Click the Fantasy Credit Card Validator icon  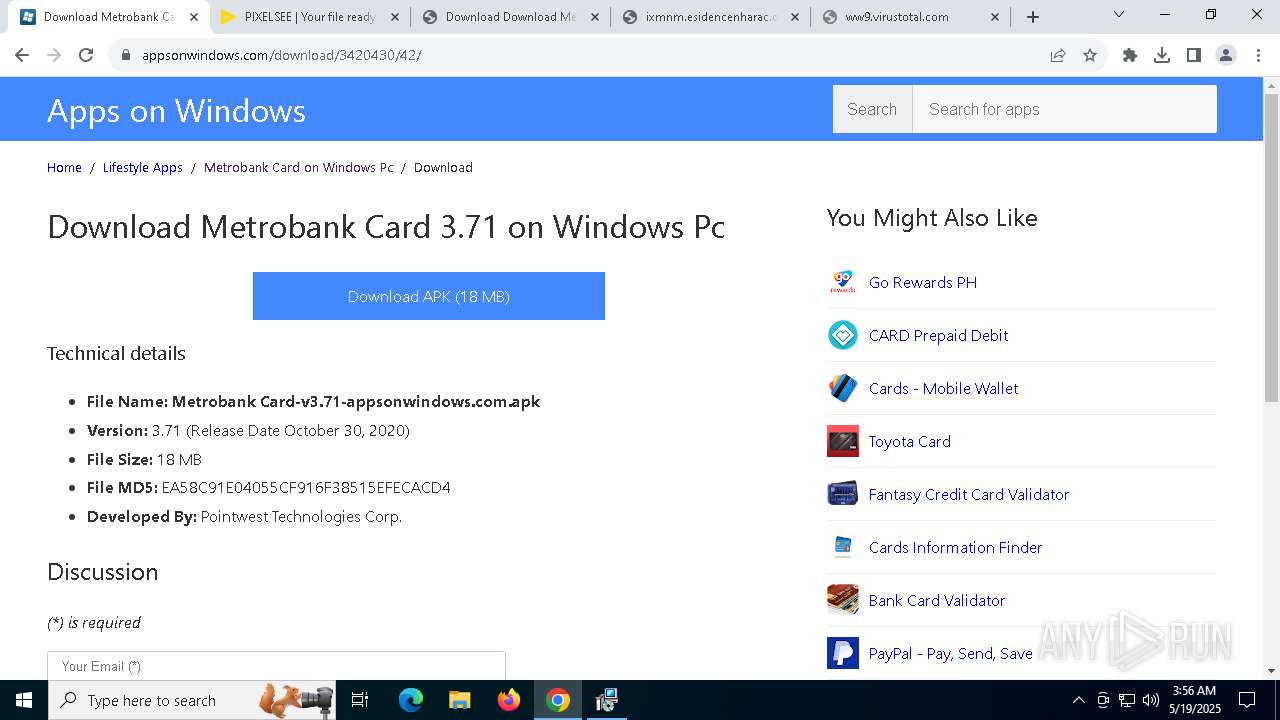tap(843, 494)
